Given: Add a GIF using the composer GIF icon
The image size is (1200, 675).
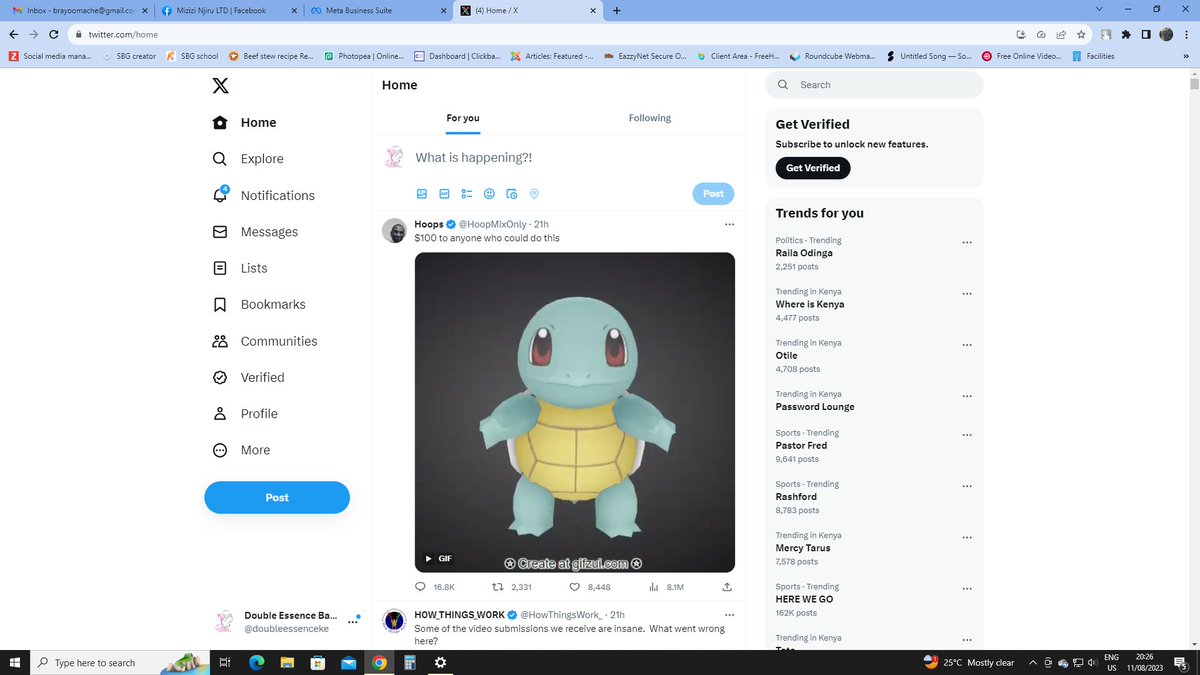Looking at the screenshot, I should [x=444, y=194].
